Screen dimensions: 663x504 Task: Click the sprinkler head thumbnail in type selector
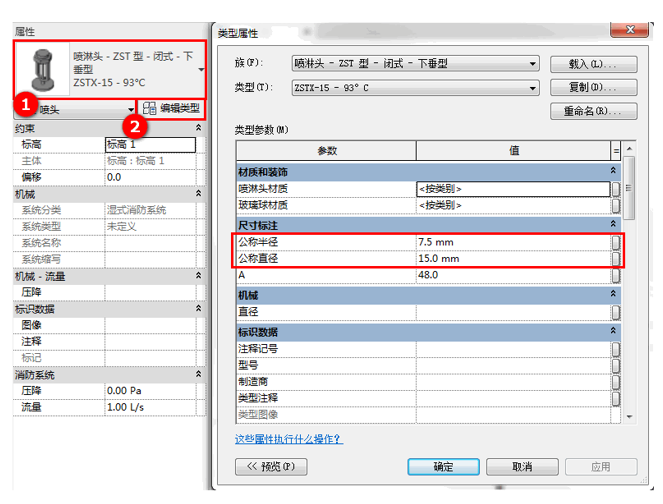(x=43, y=69)
